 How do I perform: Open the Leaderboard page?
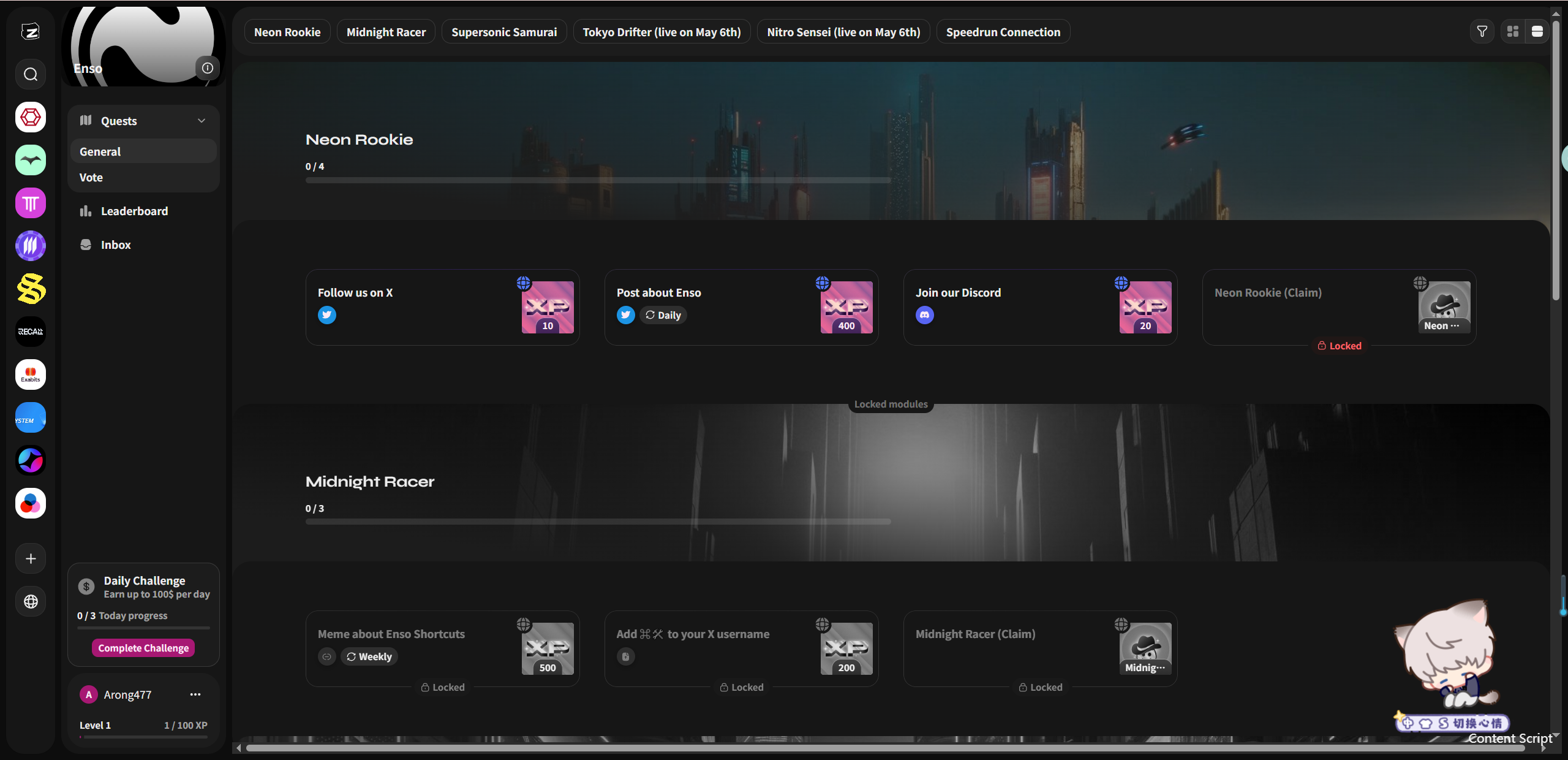point(143,211)
